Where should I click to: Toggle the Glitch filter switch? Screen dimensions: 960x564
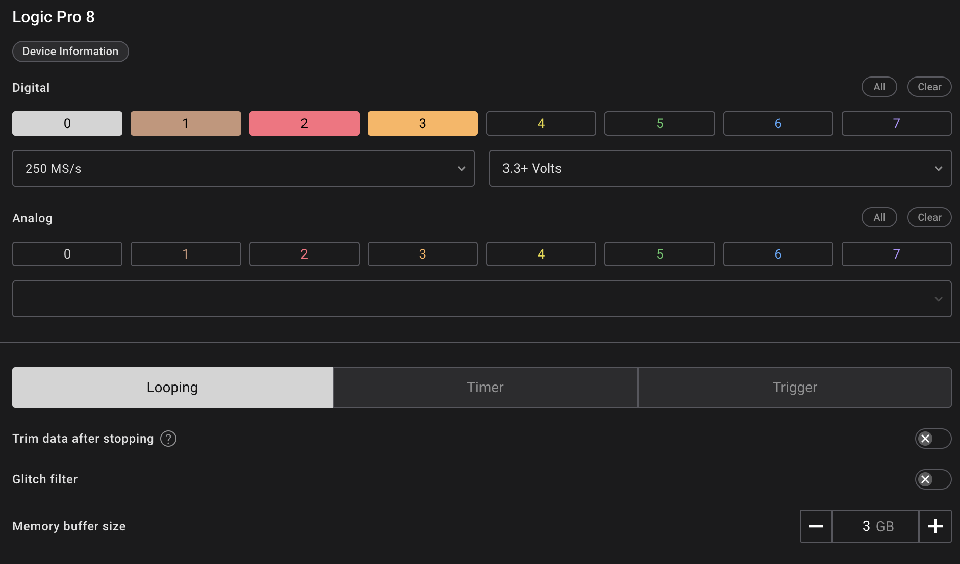click(933, 479)
